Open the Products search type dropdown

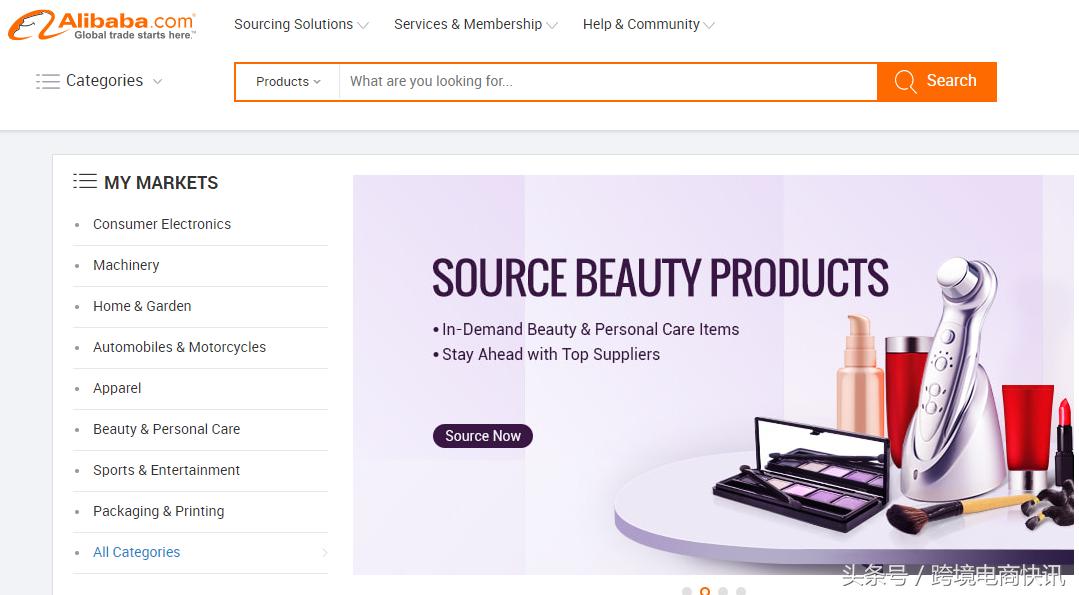[288, 82]
